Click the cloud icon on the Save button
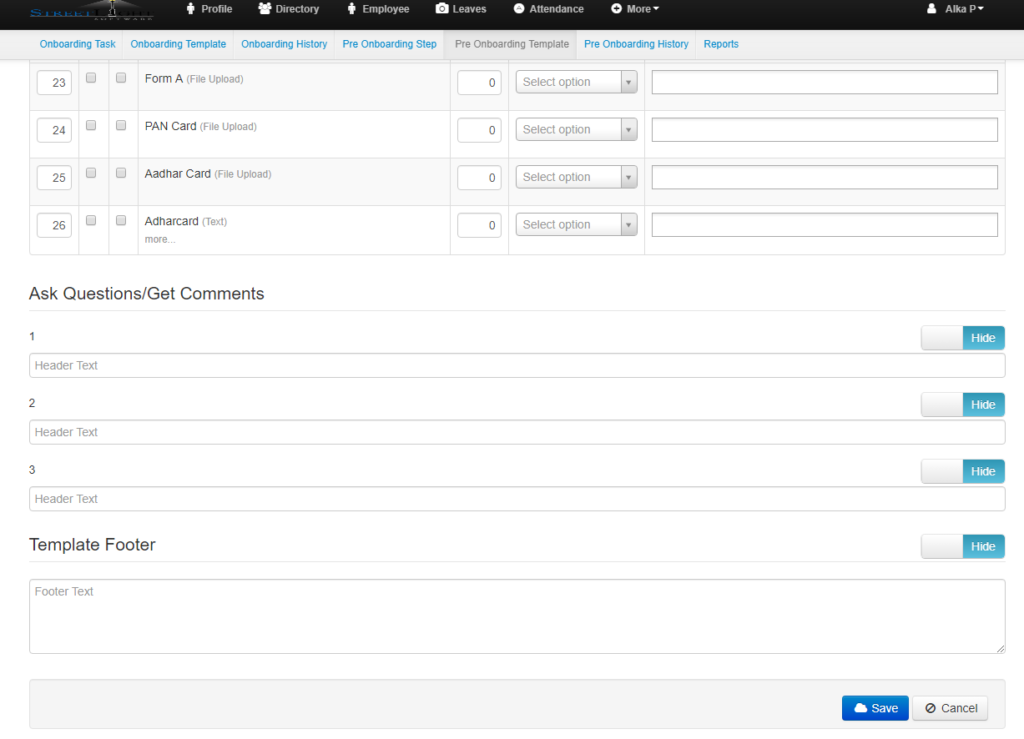The width and height of the screenshot is (1024, 739). [x=859, y=708]
